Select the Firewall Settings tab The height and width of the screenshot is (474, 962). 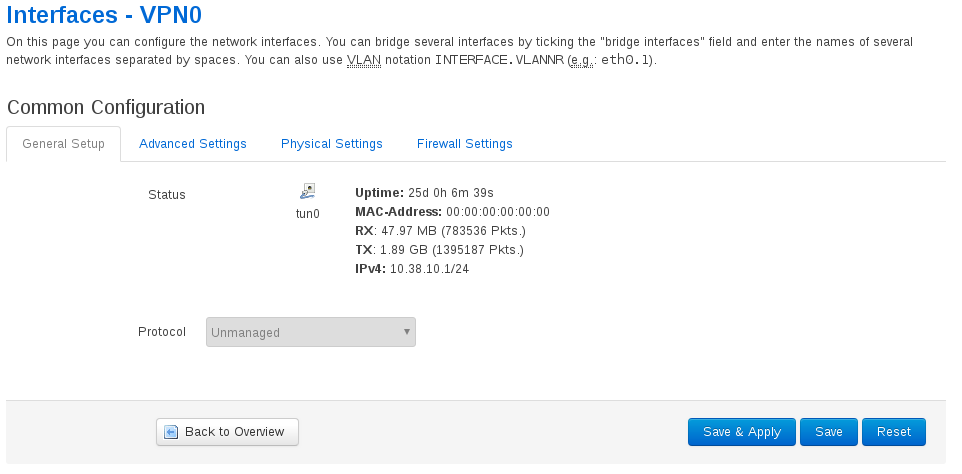pos(464,144)
